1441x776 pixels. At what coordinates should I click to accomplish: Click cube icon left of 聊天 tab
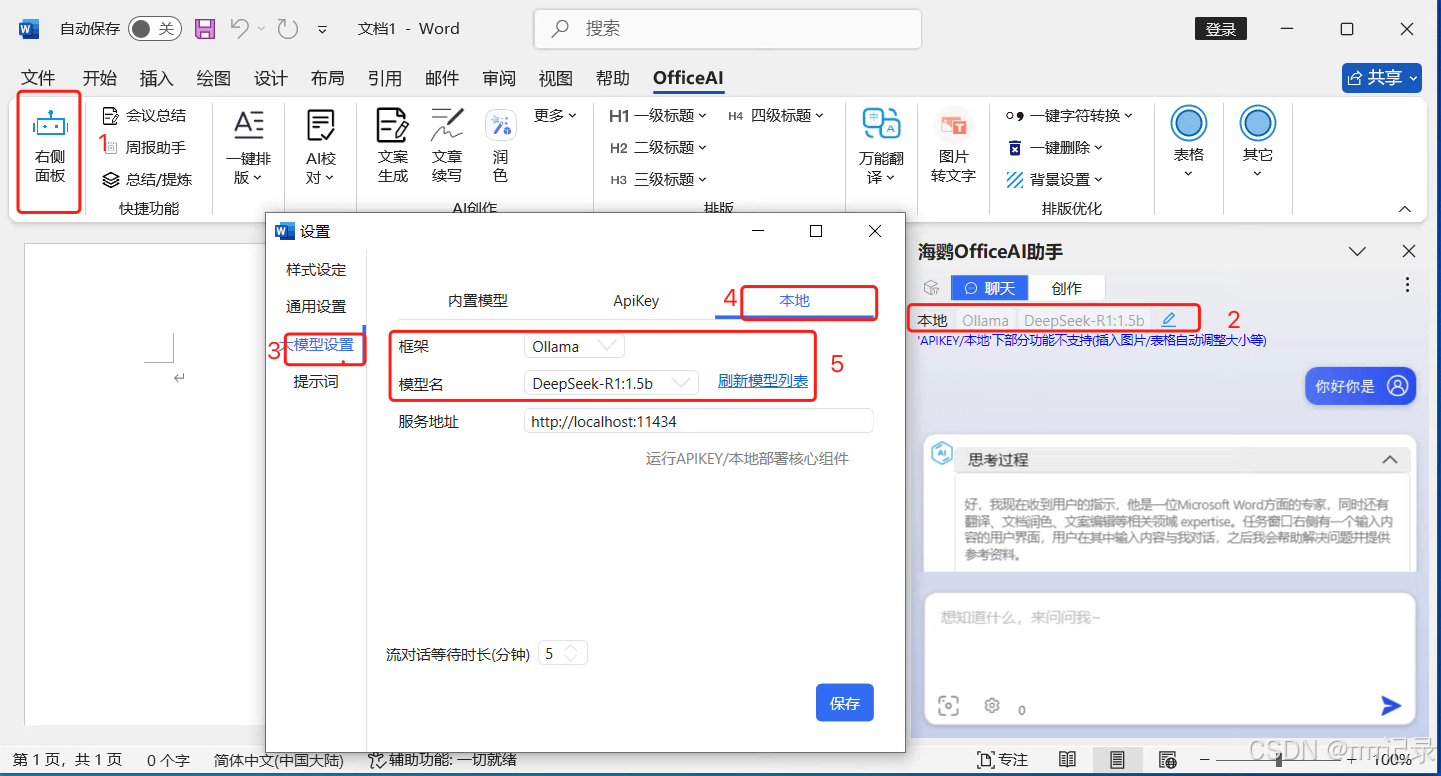tap(931, 288)
